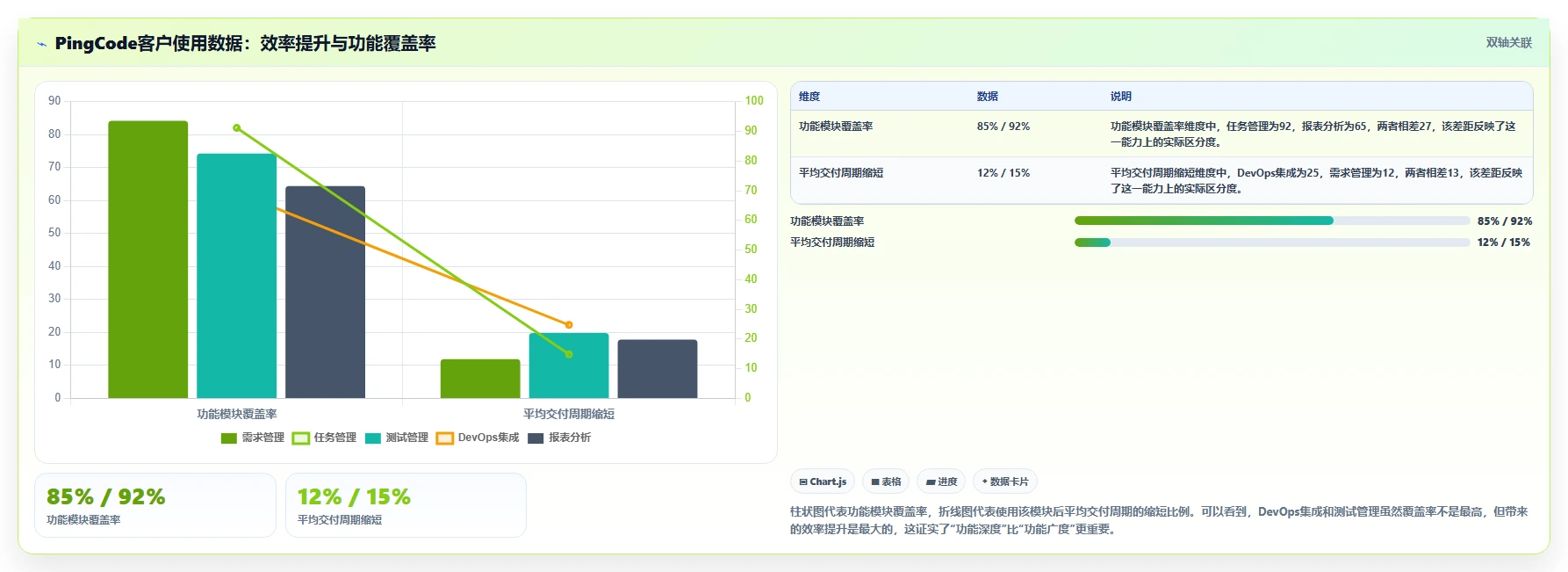The height and width of the screenshot is (572, 1568).
Task: Click the Chart.js tag
Action: [x=823, y=481]
